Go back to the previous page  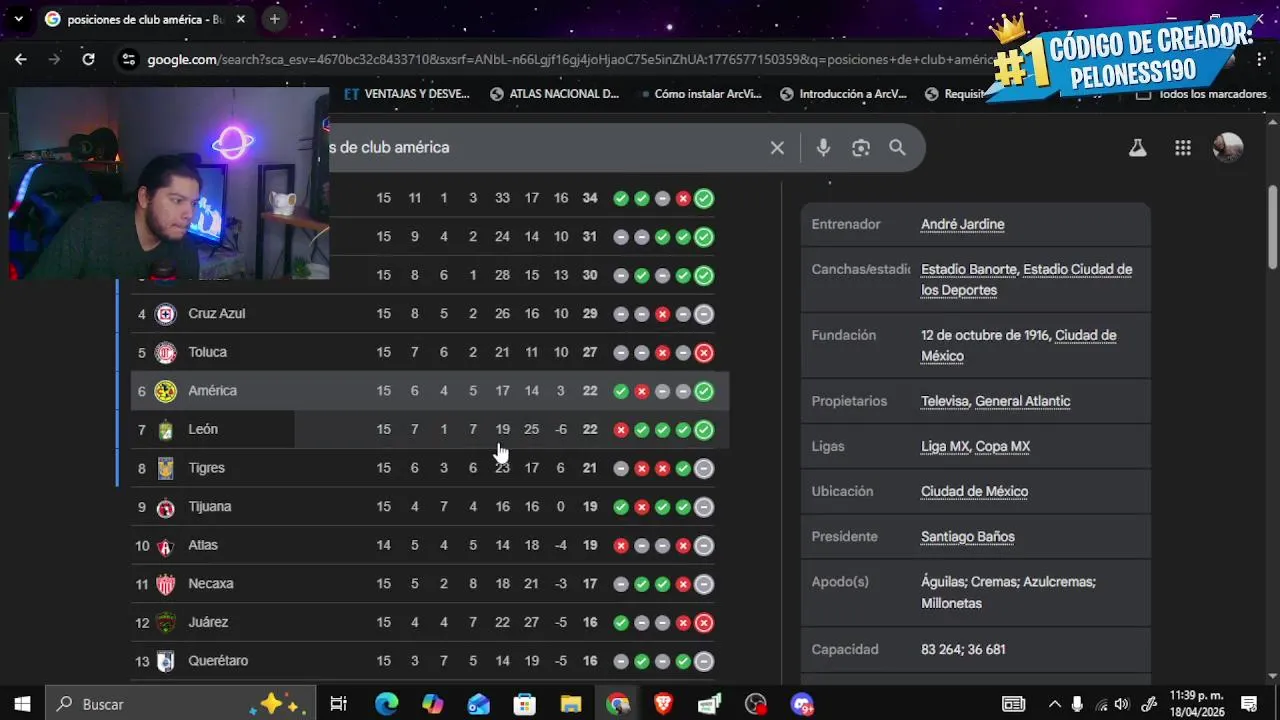click(21, 59)
